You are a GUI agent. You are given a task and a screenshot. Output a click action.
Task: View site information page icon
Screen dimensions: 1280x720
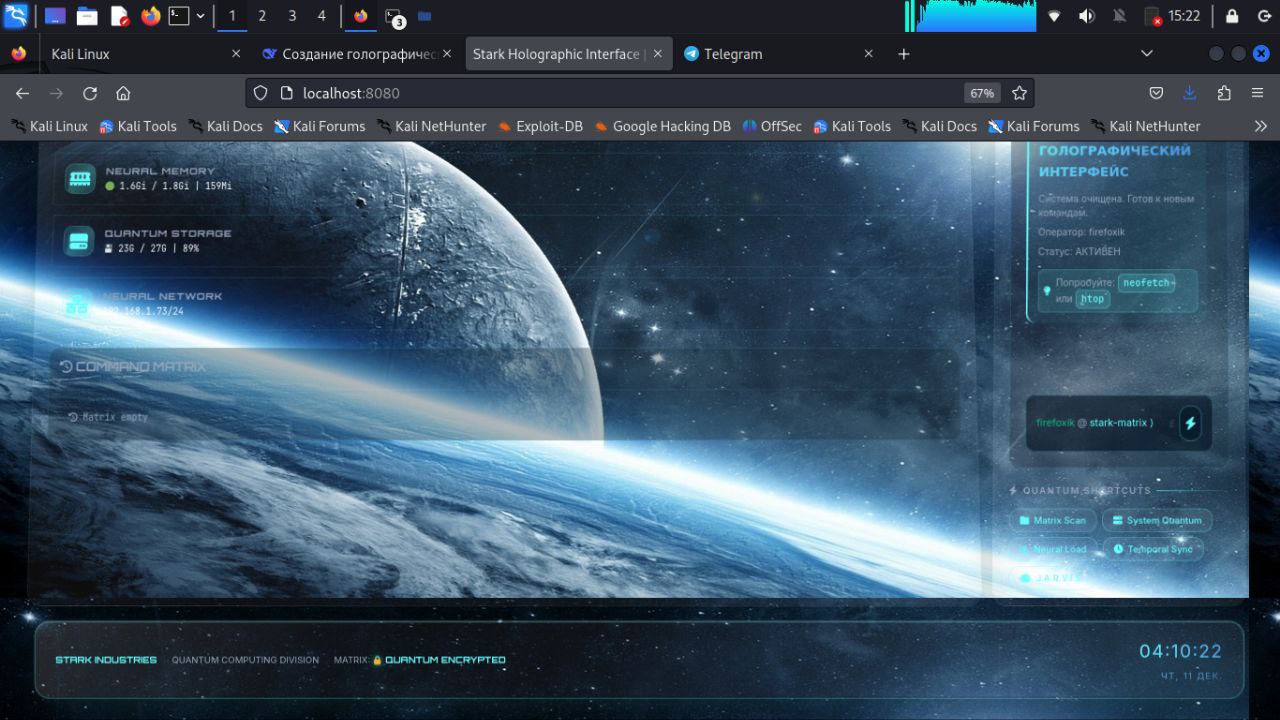point(286,93)
